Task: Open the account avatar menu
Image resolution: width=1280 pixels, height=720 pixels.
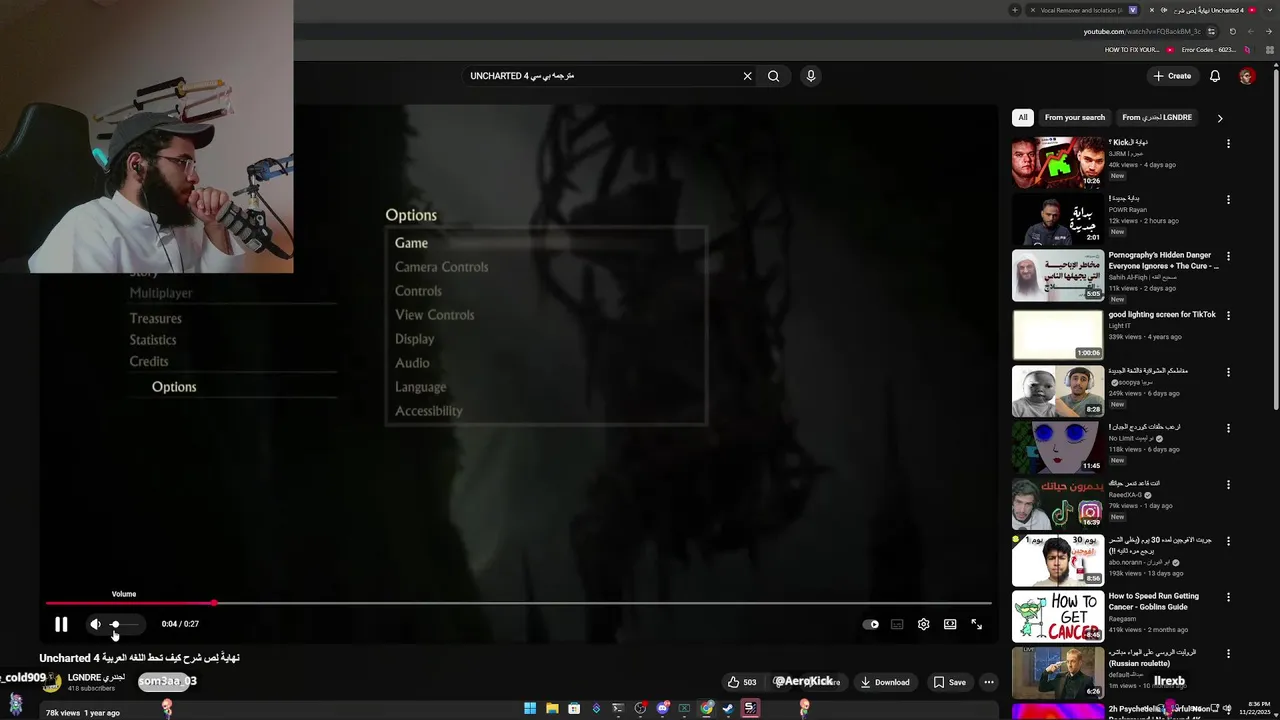Action: pyautogui.click(x=1247, y=76)
